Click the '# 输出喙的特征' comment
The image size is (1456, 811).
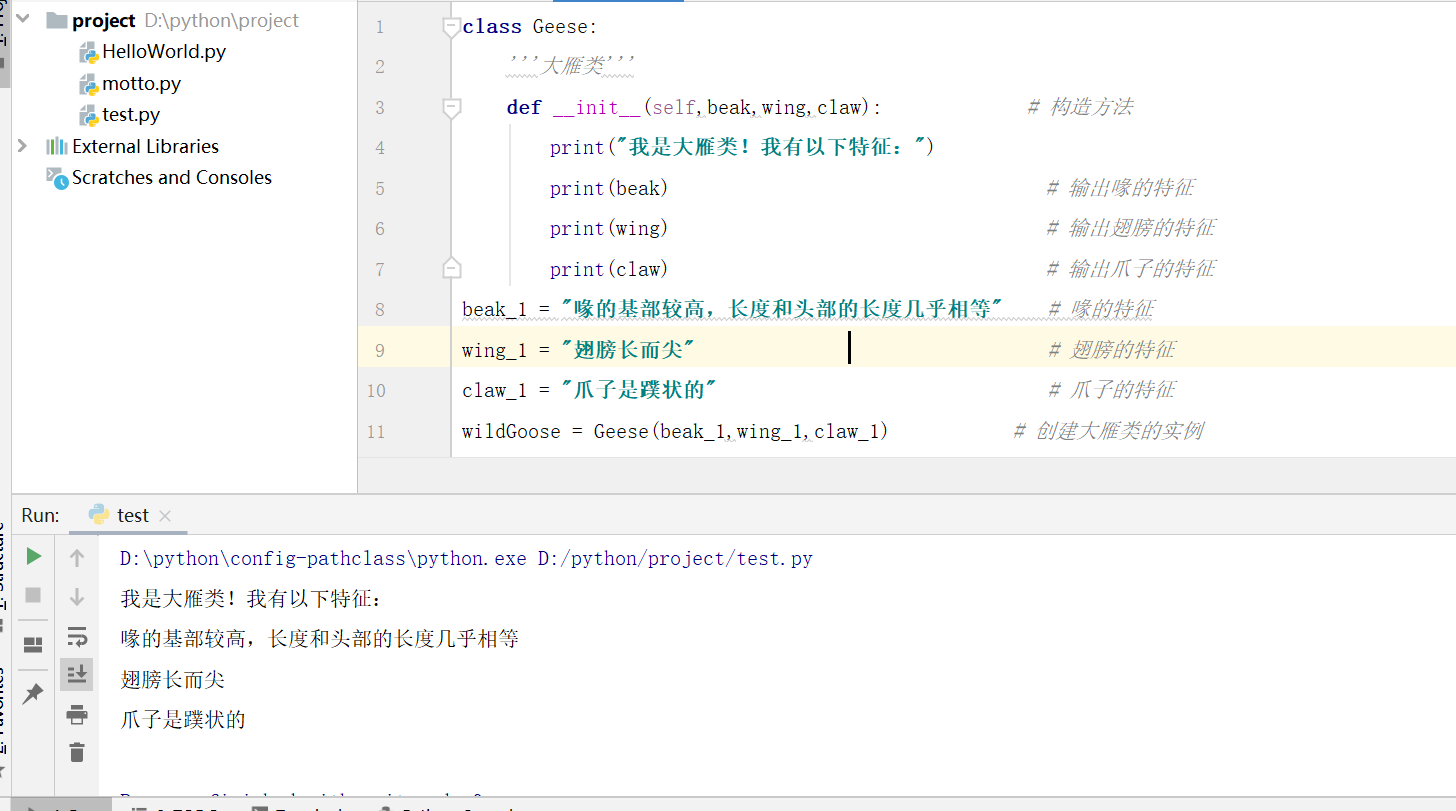pos(1120,188)
